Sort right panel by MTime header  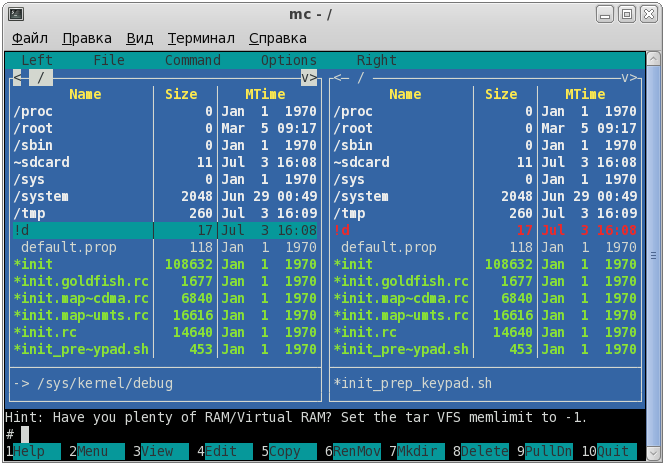click(x=585, y=94)
